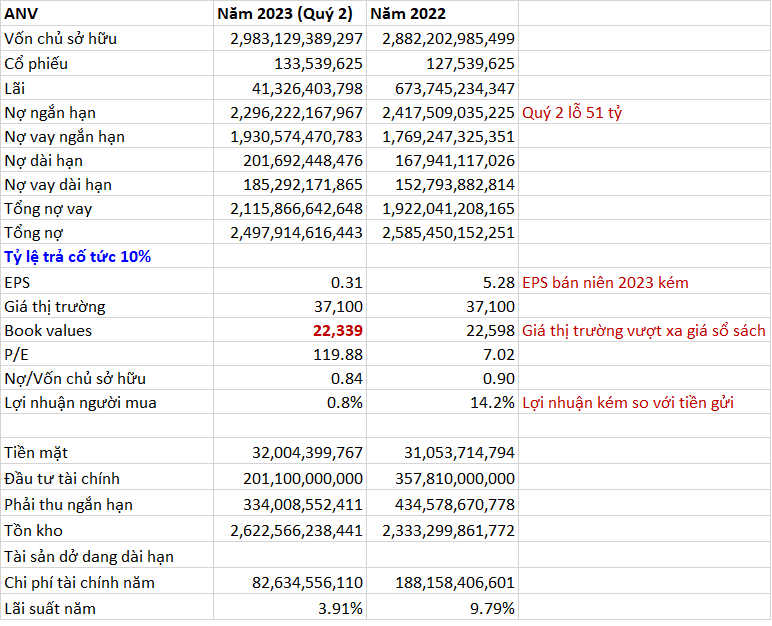Select cell value 2,622,566,238,441
The height and width of the screenshot is (626, 772).
click(x=296, y=531)
